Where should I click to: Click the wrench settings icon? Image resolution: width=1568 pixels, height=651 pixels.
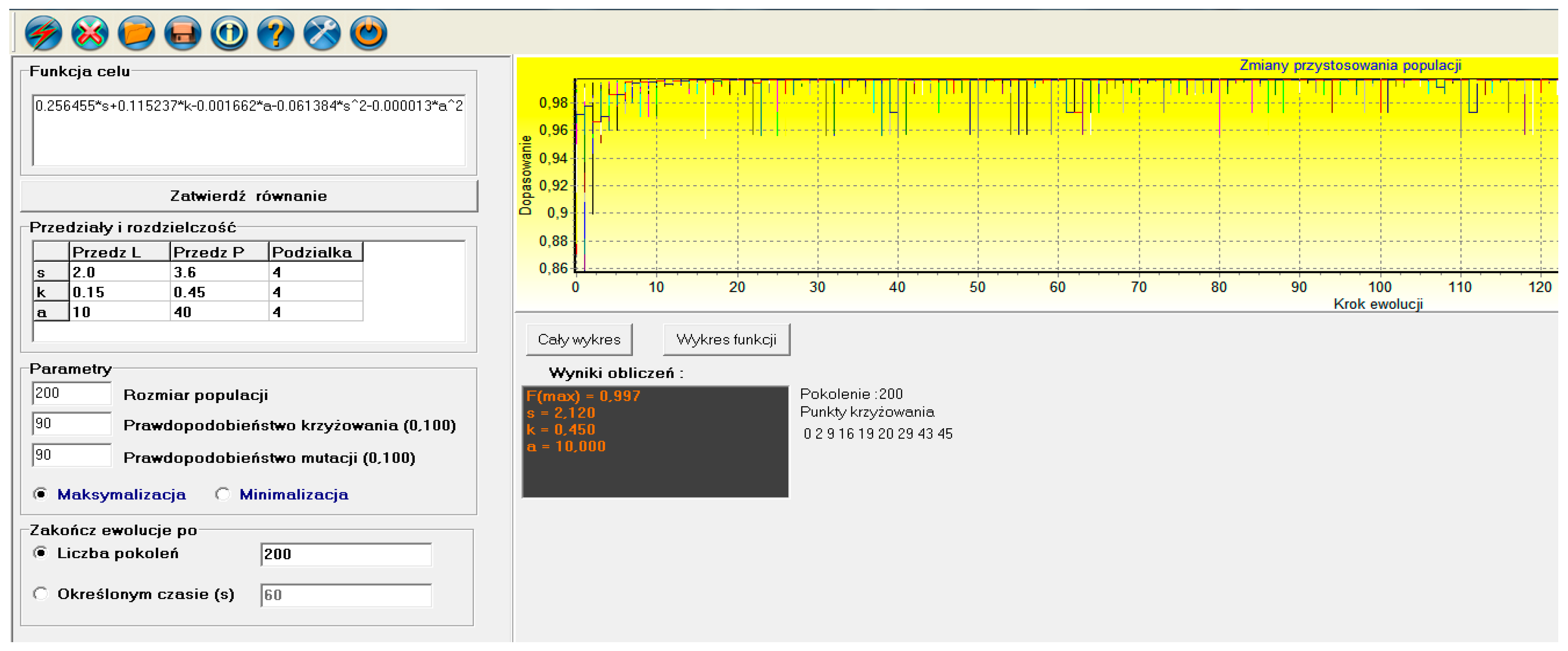click(322, 33)
